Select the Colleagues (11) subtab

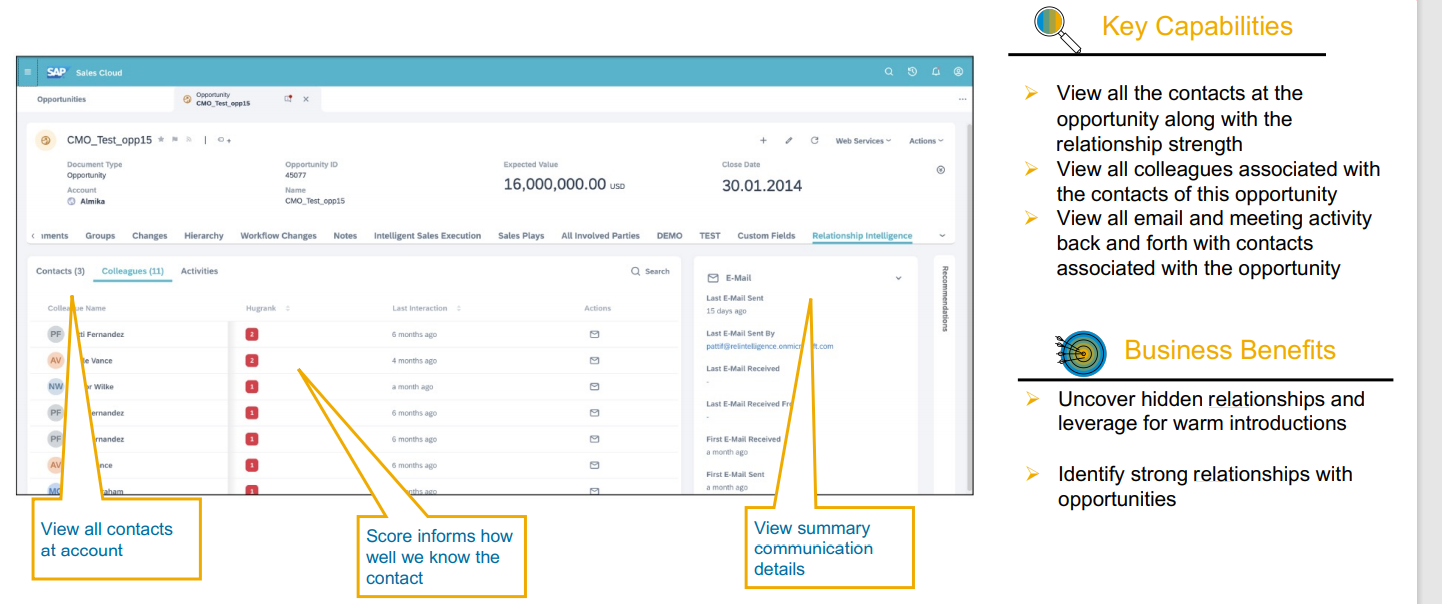[x=133, y=271]
